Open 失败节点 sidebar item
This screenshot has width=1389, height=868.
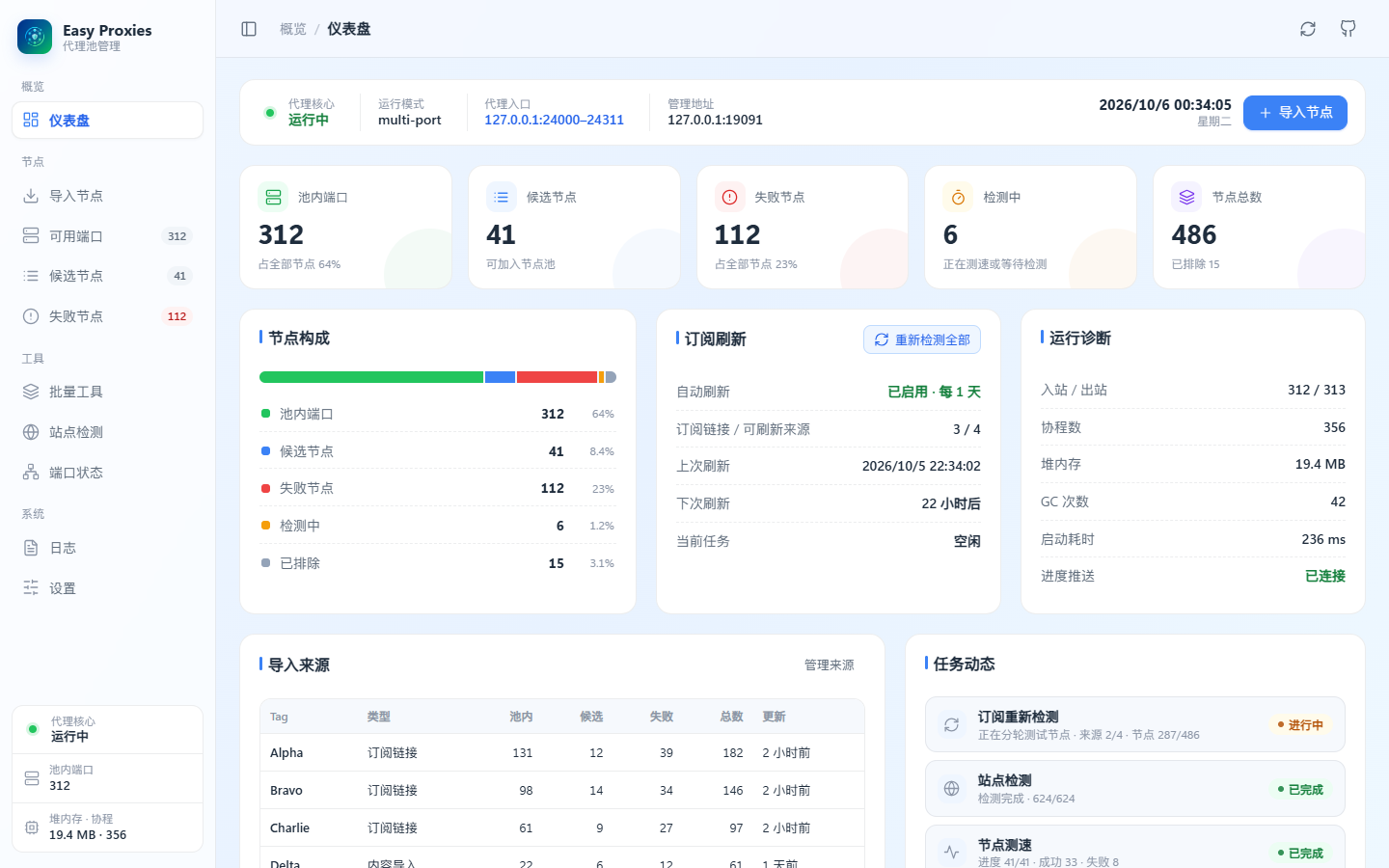click(x=107, y=316)
